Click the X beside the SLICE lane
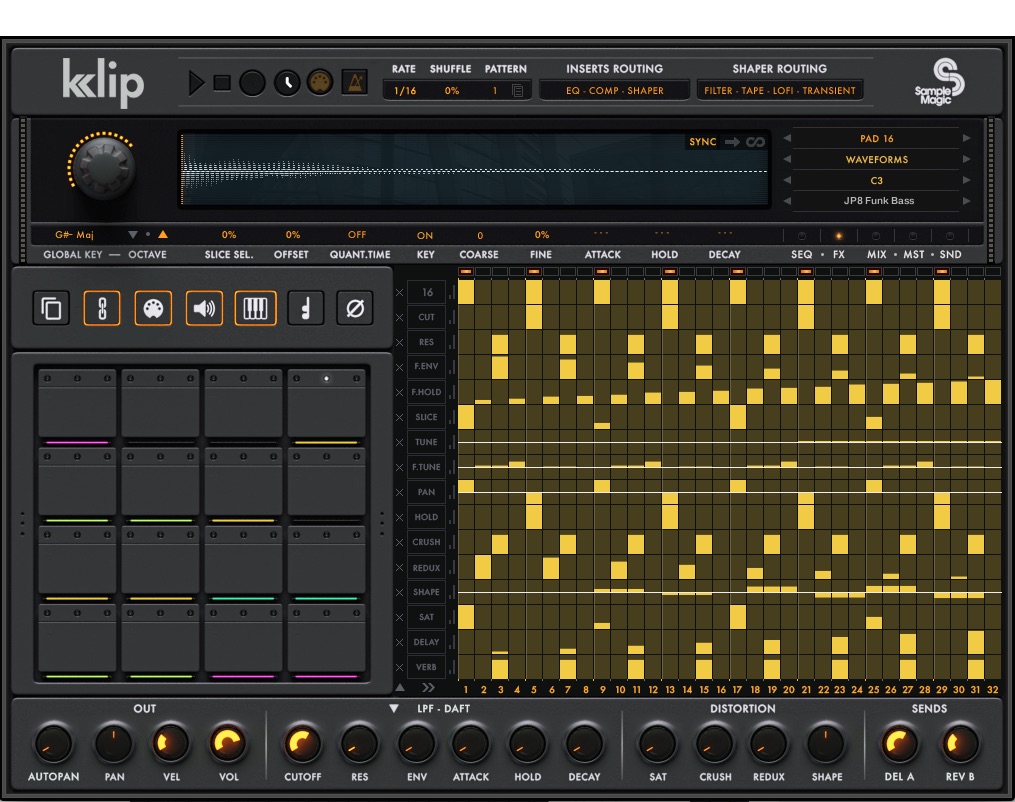This screenshot has height=802, width=1015. click(x=399, y=418)
